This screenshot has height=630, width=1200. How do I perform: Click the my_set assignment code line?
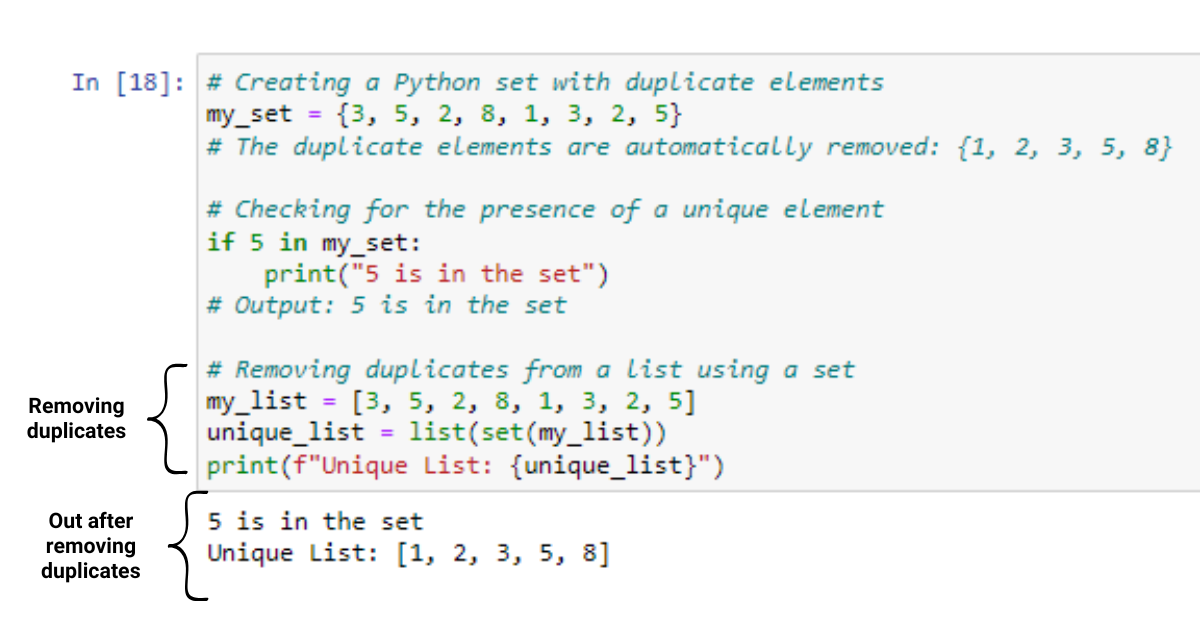click(444, 114)
